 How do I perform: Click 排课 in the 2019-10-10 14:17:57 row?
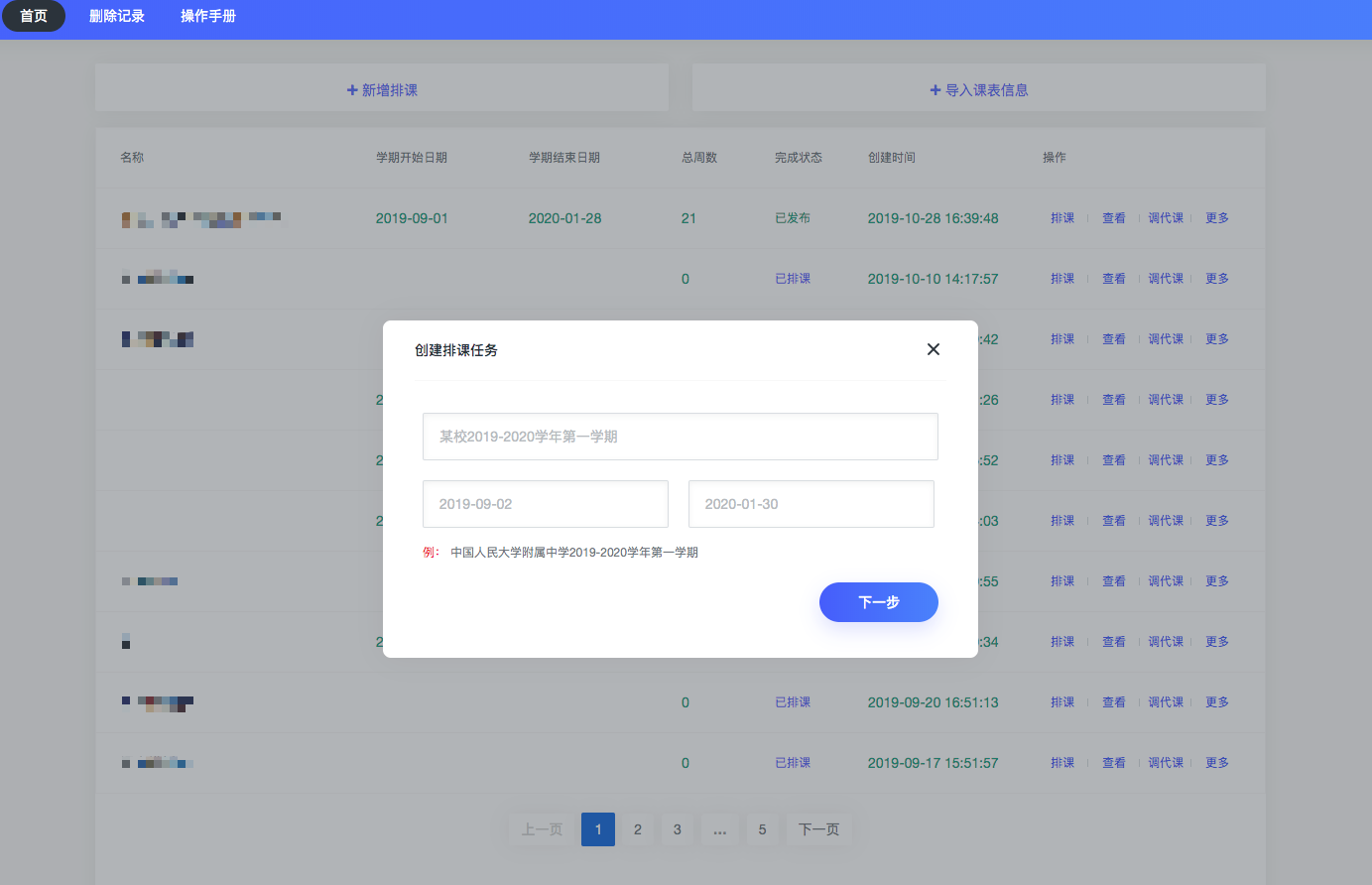pyautogui.click(x=1062, y=279)
